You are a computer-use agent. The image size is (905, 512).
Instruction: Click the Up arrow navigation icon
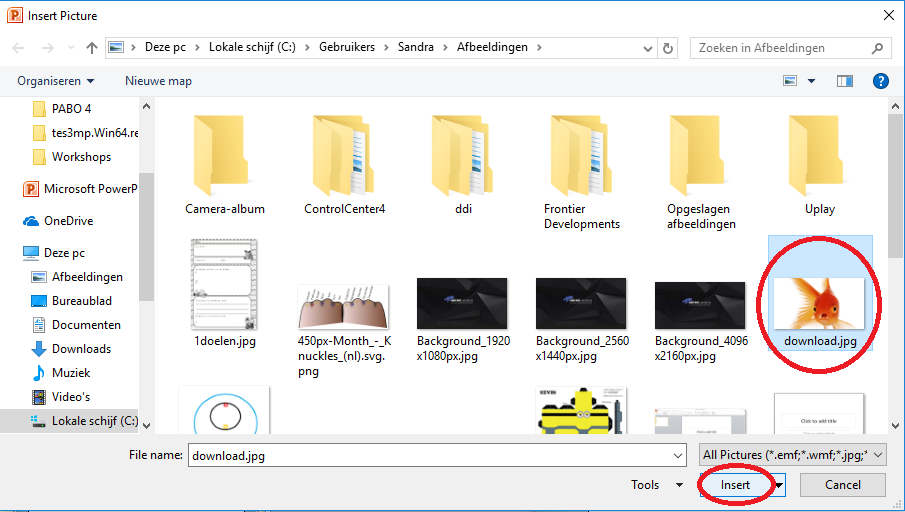(x=92, y=48)
